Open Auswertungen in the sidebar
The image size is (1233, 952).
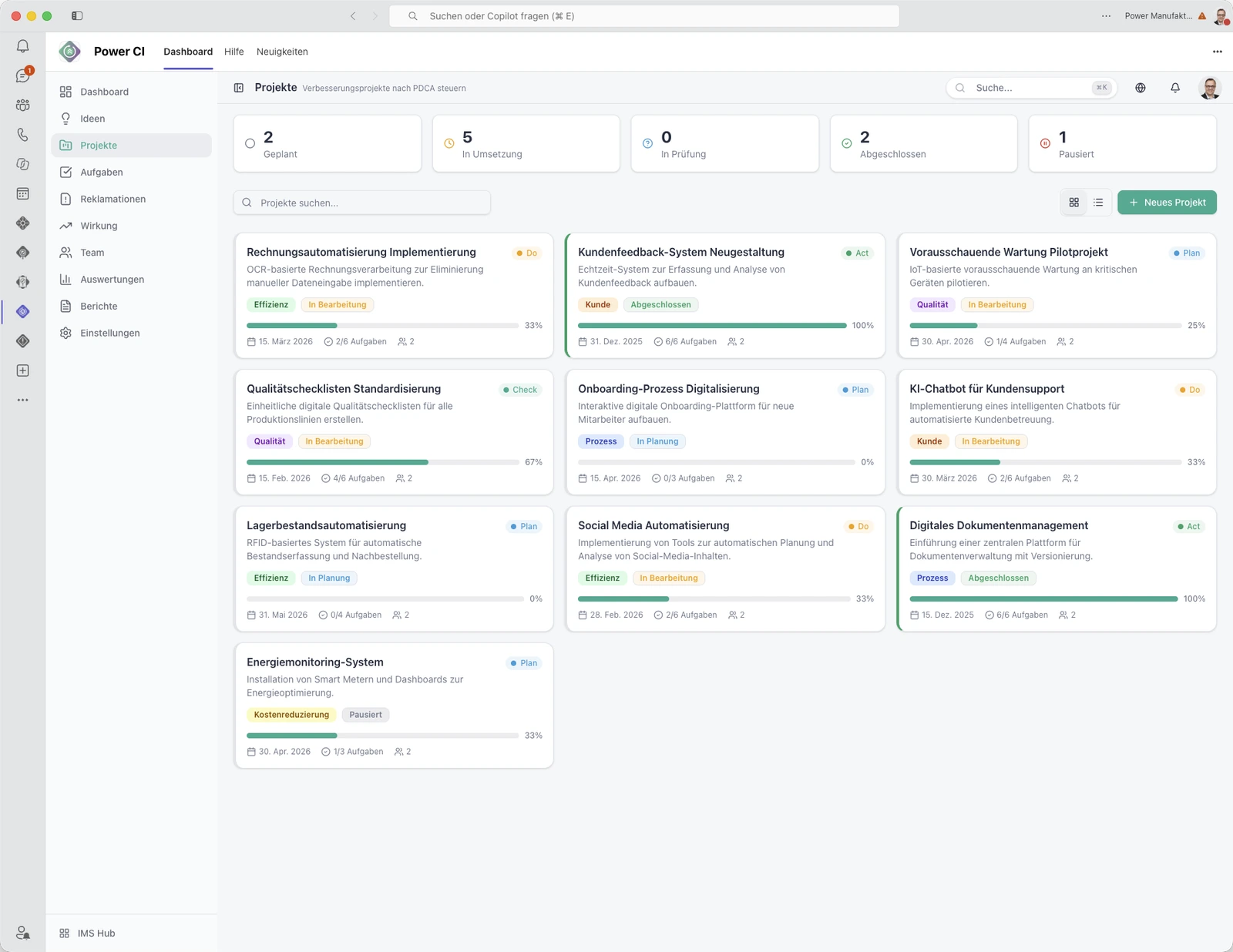[132, 280]
